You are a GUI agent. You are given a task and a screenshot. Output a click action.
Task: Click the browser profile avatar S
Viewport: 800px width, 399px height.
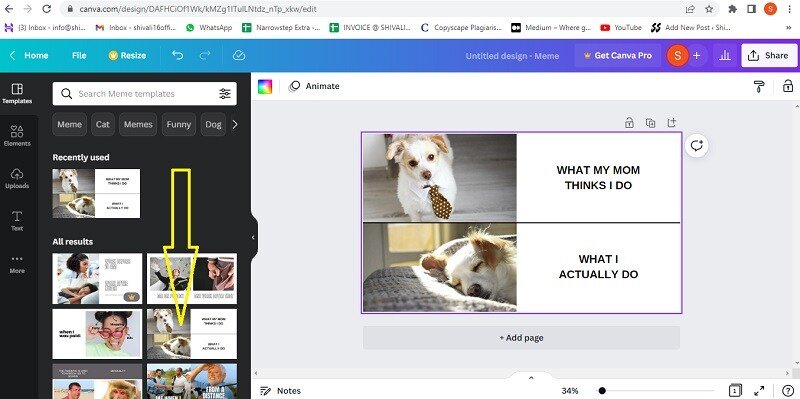(x=770, y=9)
